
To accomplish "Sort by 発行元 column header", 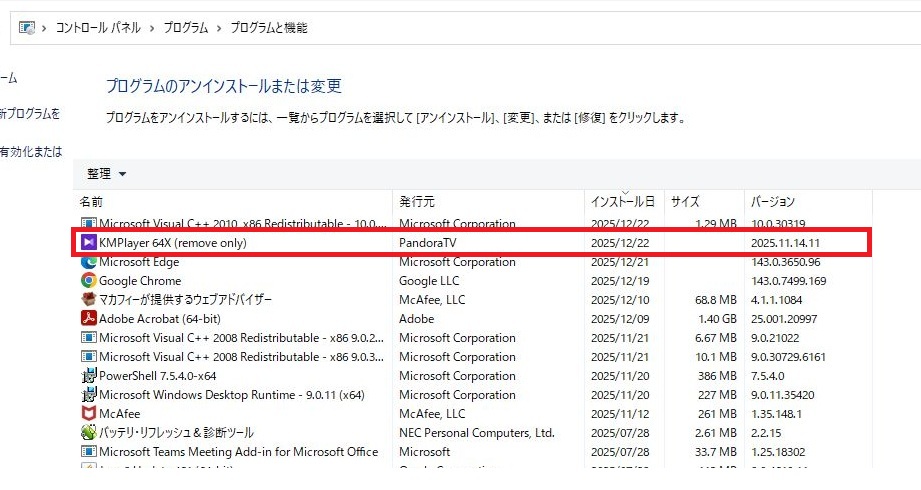I will 416,202.
